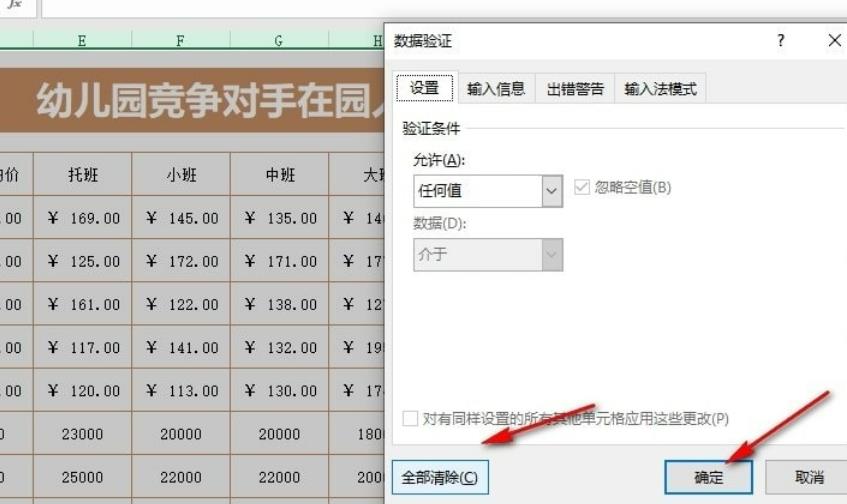Select the cell with ¥ 138.00
Image resolution: width=847 pixels, height=504 pixels.
coord(279,304)
